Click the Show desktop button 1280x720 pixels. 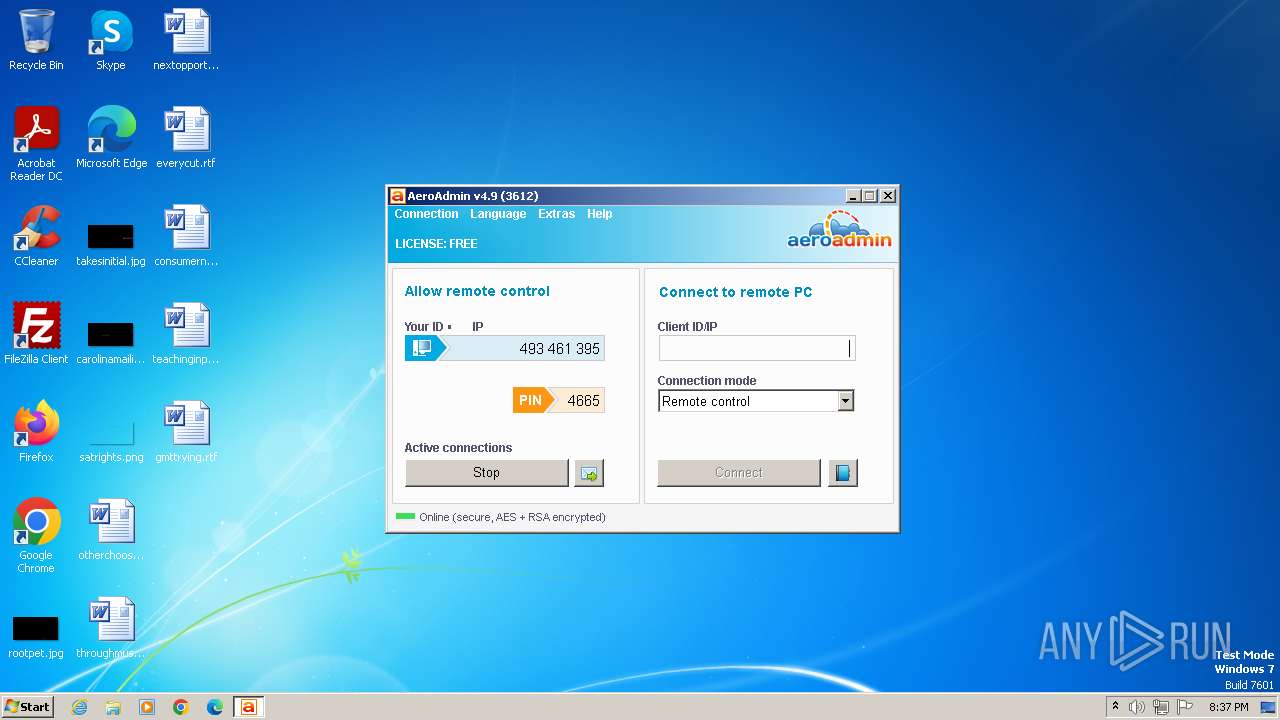coord(1269,707)
